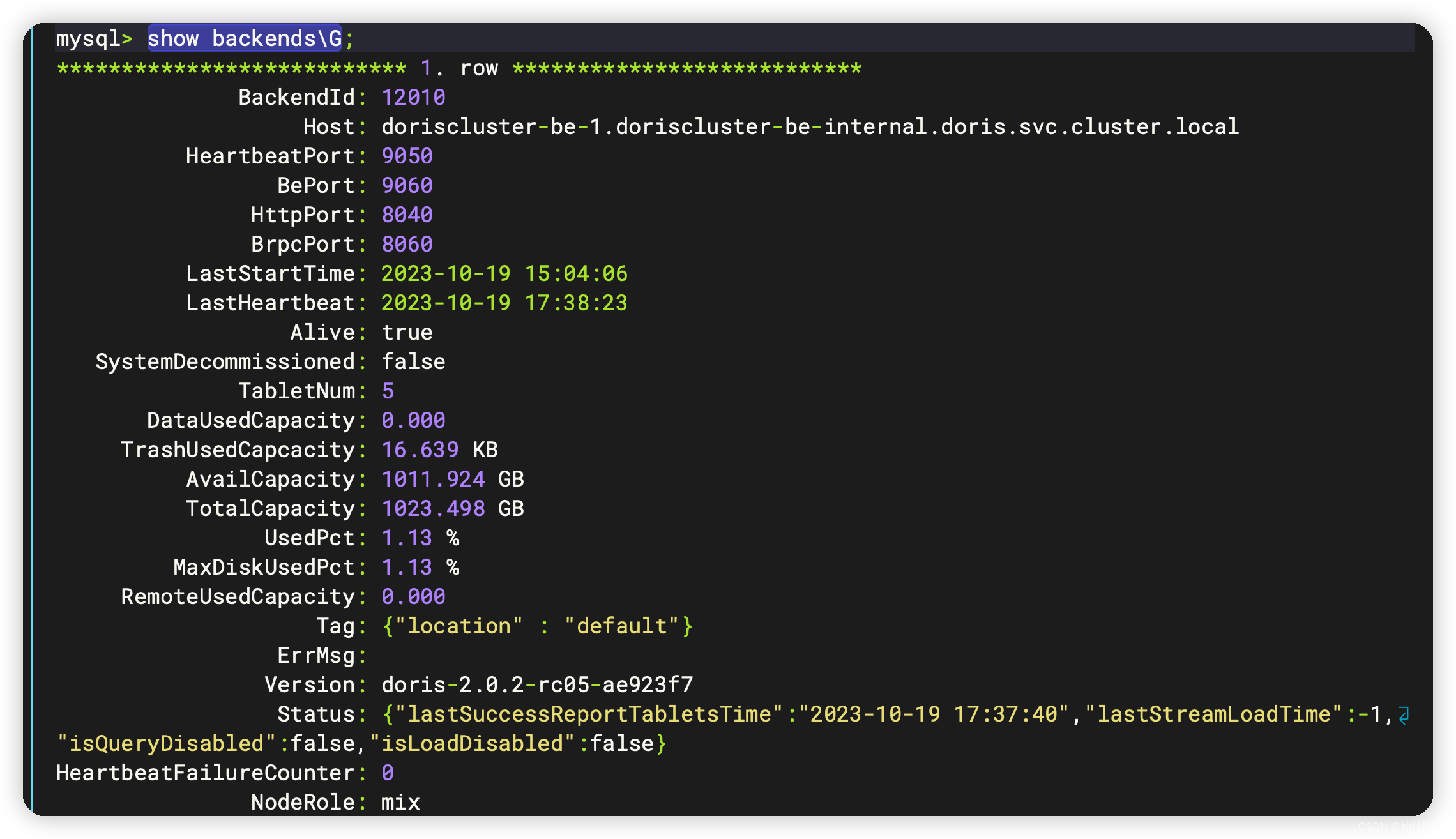This screenshot has width=1456, height=839.
Task: Select BePort value 9060
Action: 407,186
